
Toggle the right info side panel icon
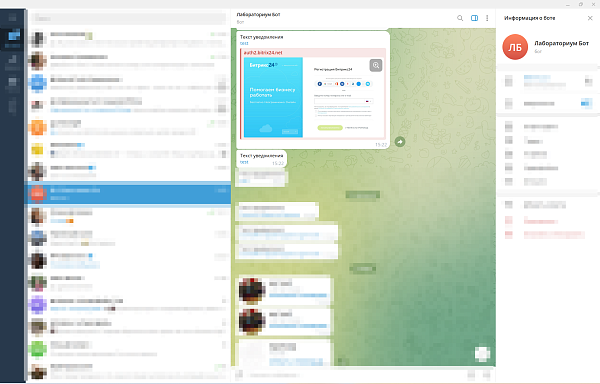pos(474,18)
